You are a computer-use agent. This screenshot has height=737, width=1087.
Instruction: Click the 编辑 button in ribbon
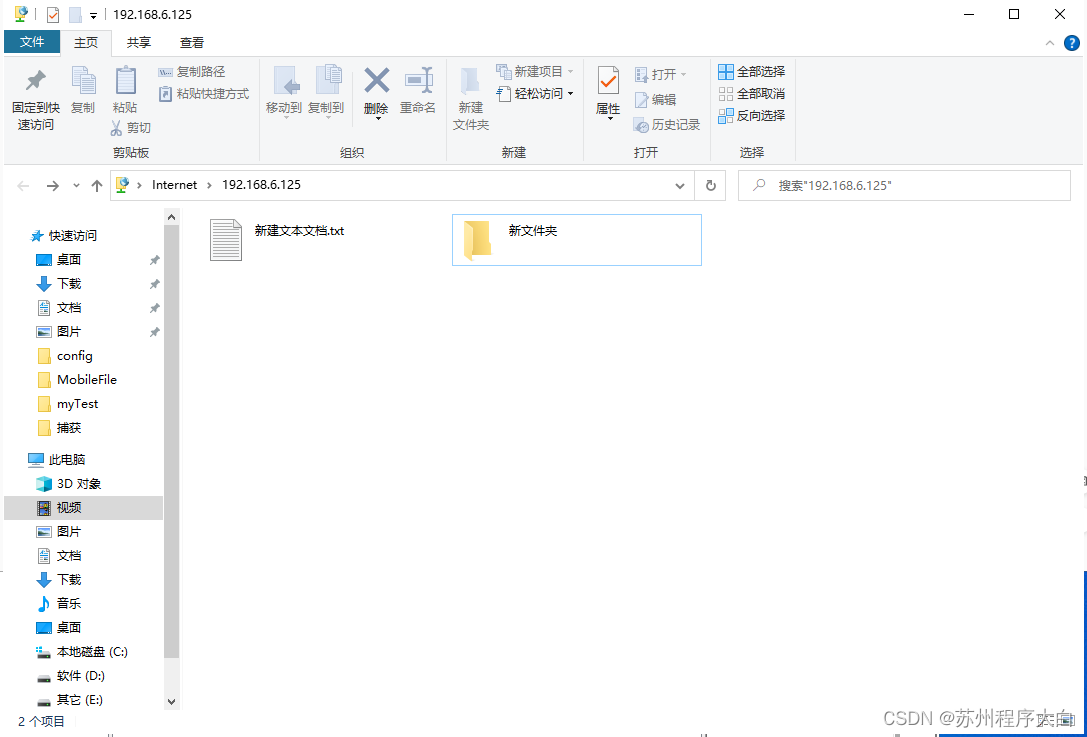click(x=655, y=100)
